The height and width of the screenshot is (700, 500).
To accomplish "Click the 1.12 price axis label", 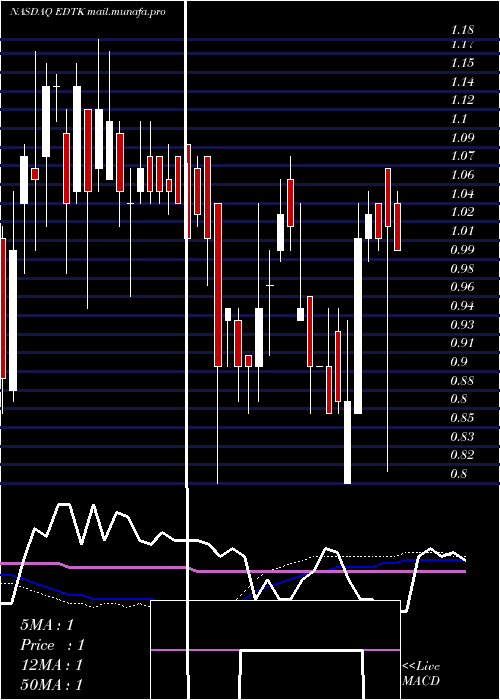I will click(462, 100).
